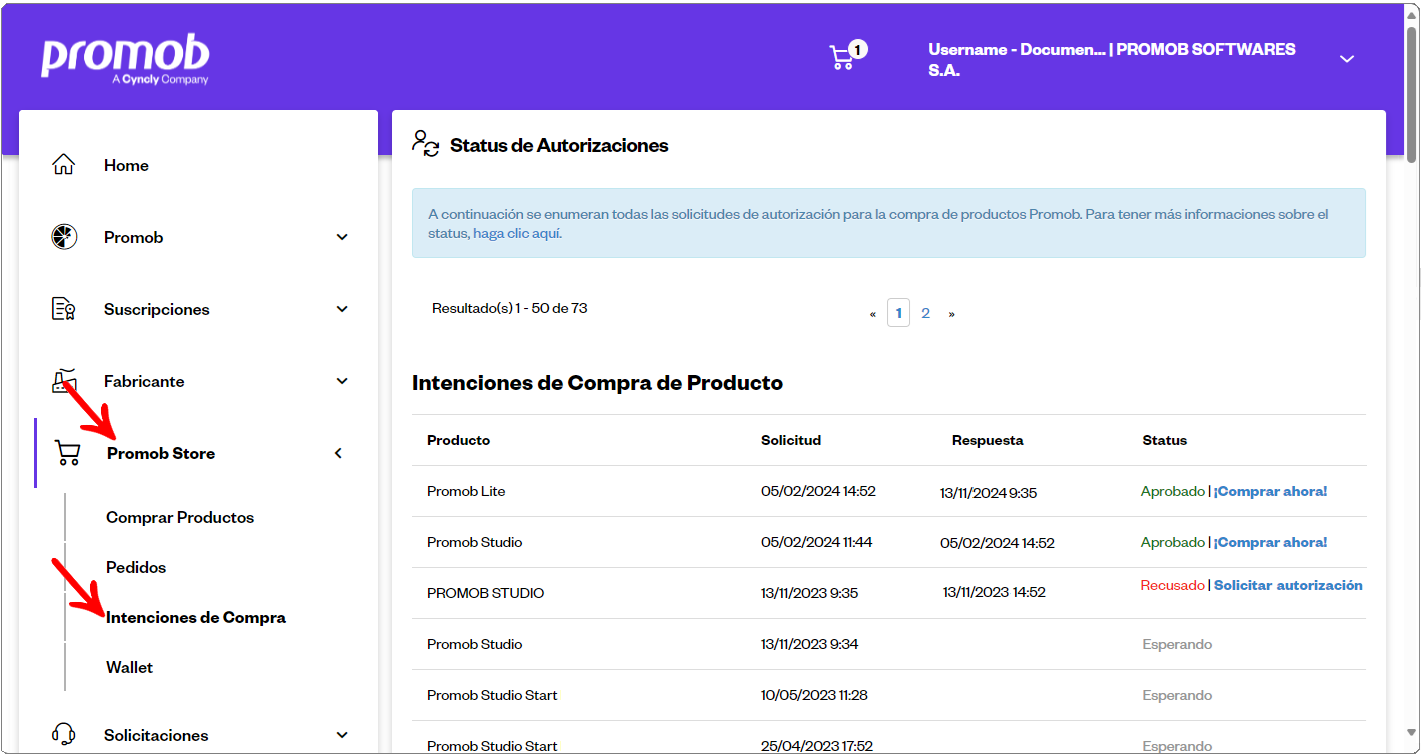Click the Suscripciones certificate icon
Screen dimensions: 1425x754
coord(64,309)
